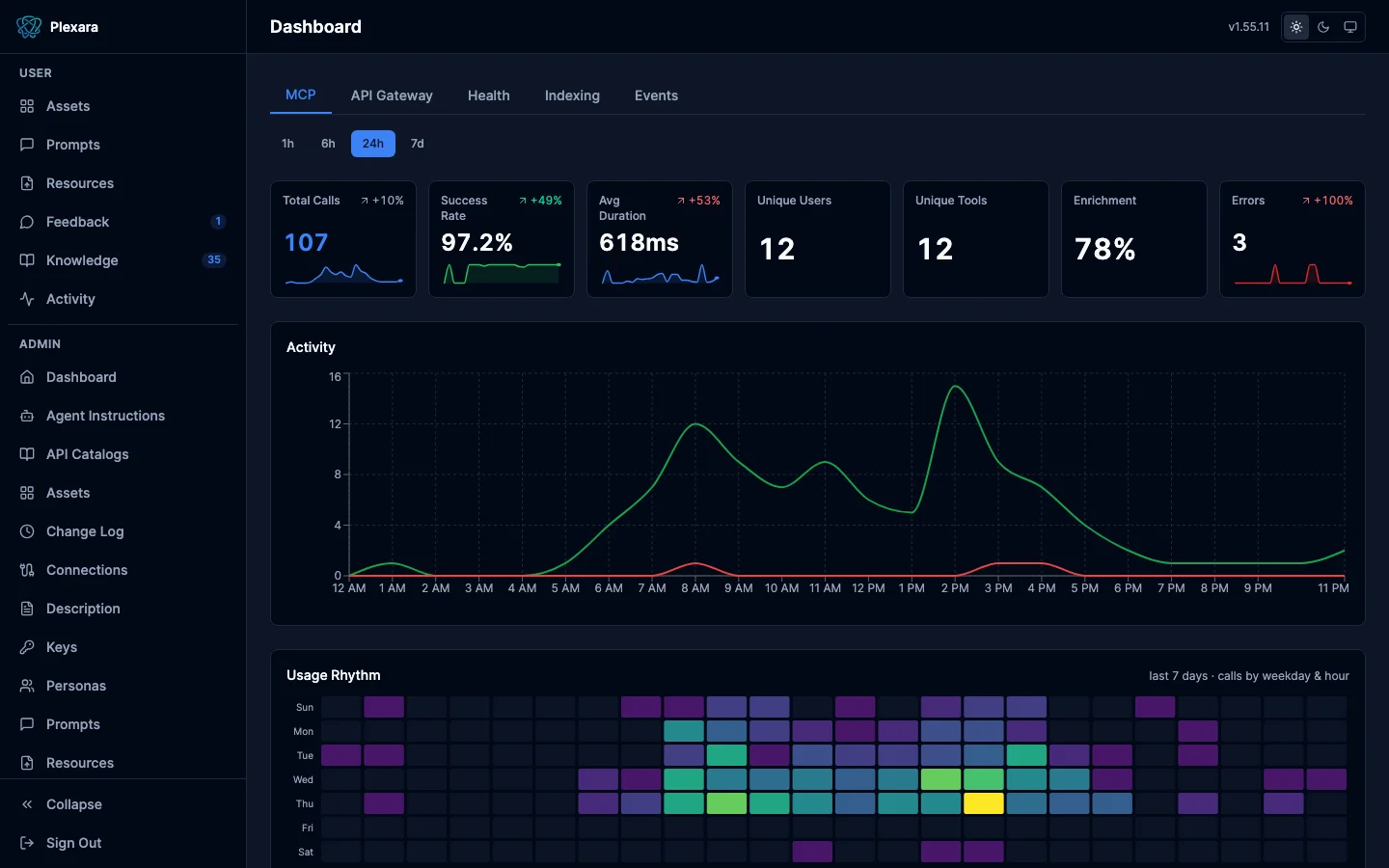Click the admin Dashboard home icon
This screenshot has width=1389, height=868.
click(x=27, y=377)
